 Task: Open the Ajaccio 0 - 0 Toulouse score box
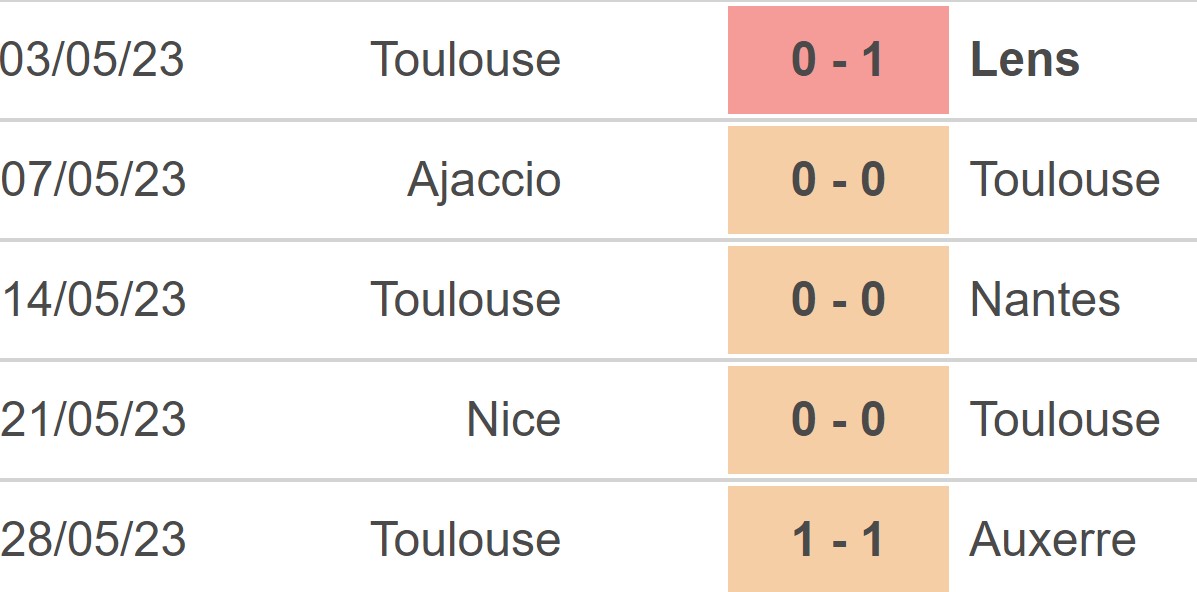tap(838, 180)
